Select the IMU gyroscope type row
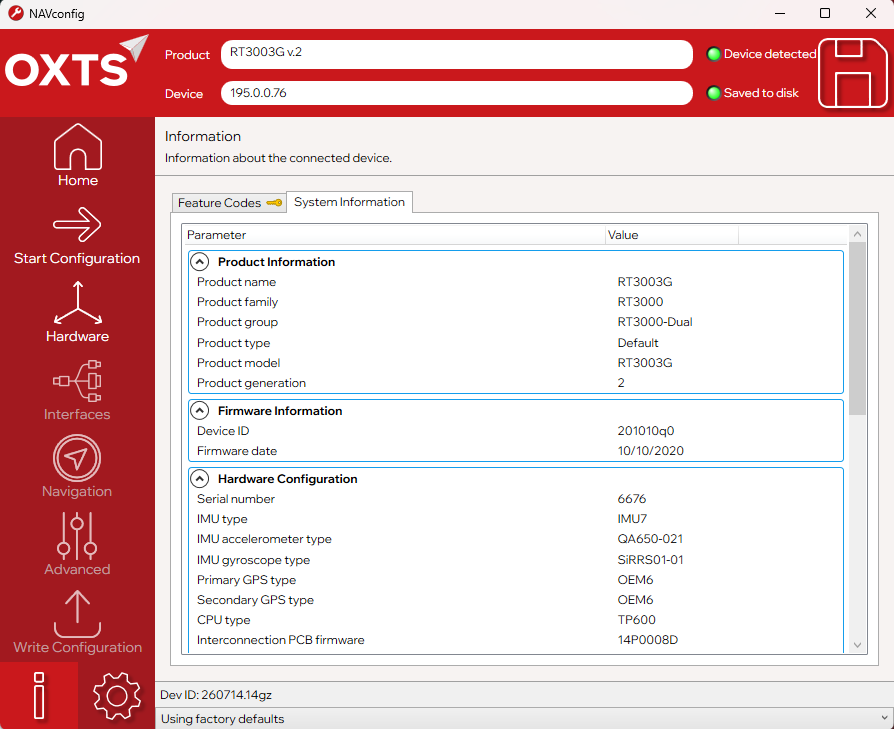 (515, 560)
